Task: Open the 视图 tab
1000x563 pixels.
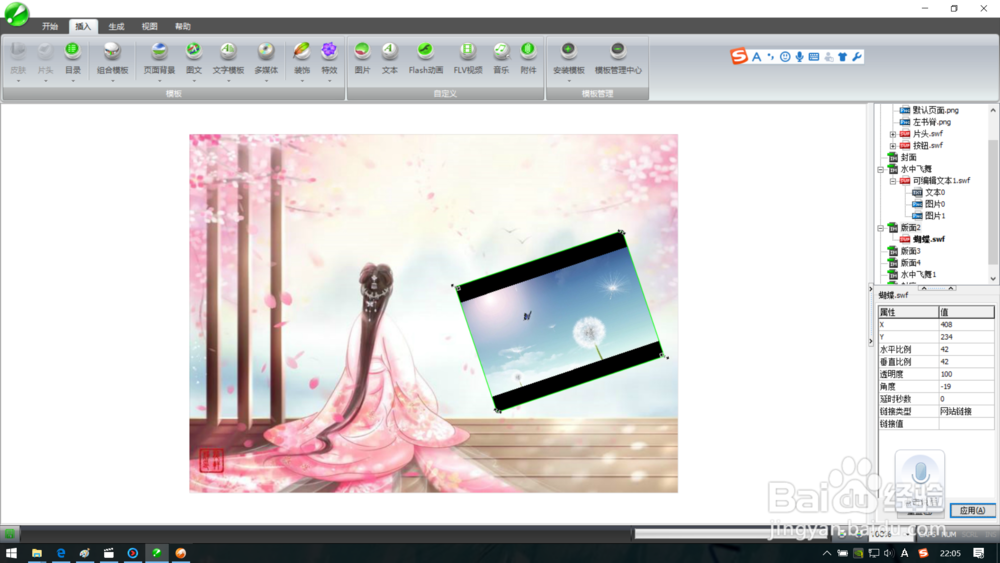Action: (x=149, y=26)
